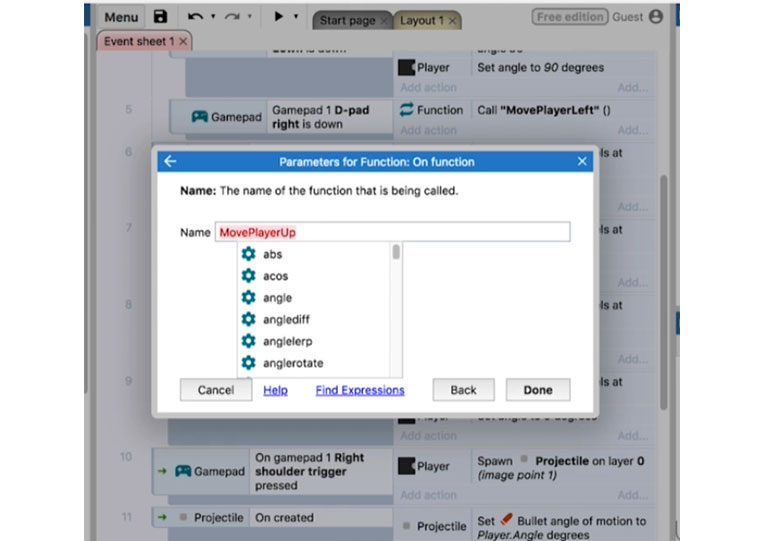Click the Free edition badge
Viewport: 763px width, 541px height.
point(570,17)
